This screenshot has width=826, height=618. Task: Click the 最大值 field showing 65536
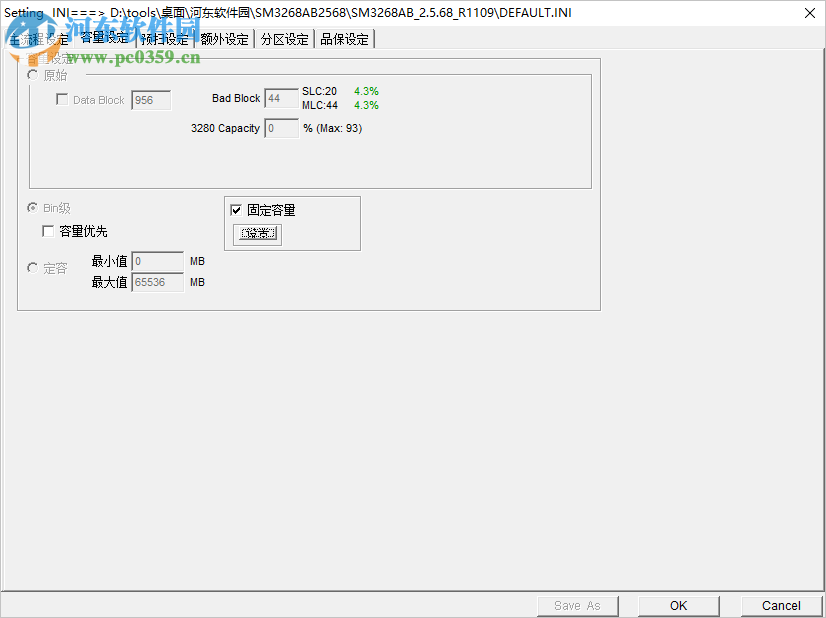point(156,282)
